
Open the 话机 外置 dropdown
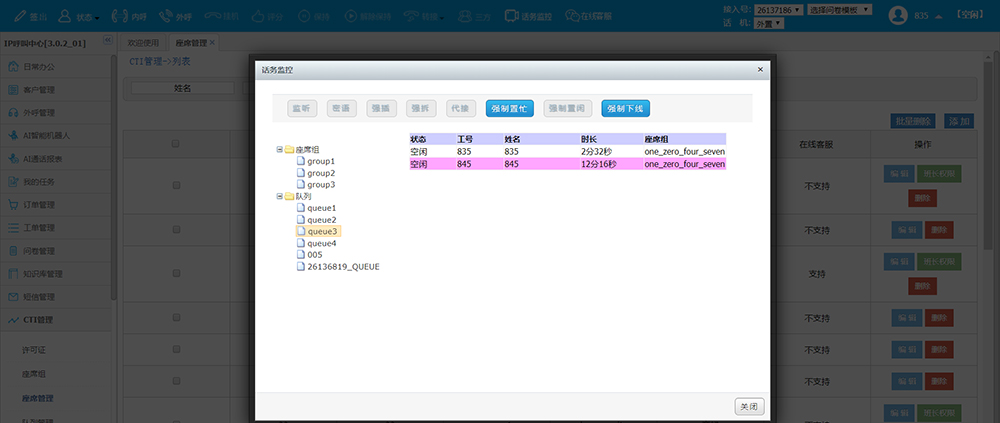[768, 23]
